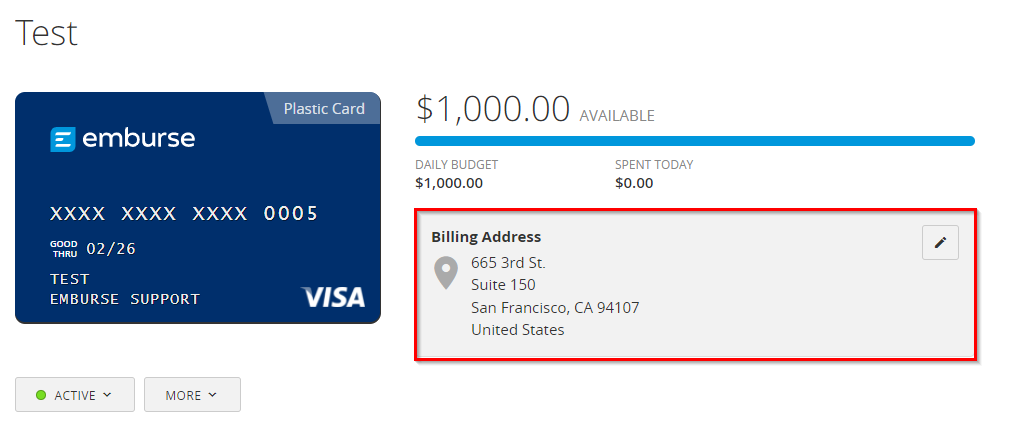Select the card number ending in 0005
Viewport: 1031px width, 427px height.
click(184, 213)
